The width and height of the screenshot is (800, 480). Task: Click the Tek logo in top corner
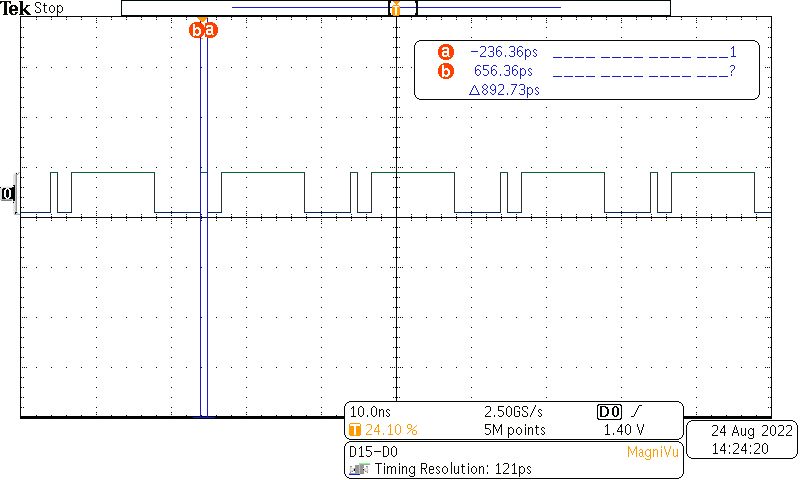(x=16, y=8)
